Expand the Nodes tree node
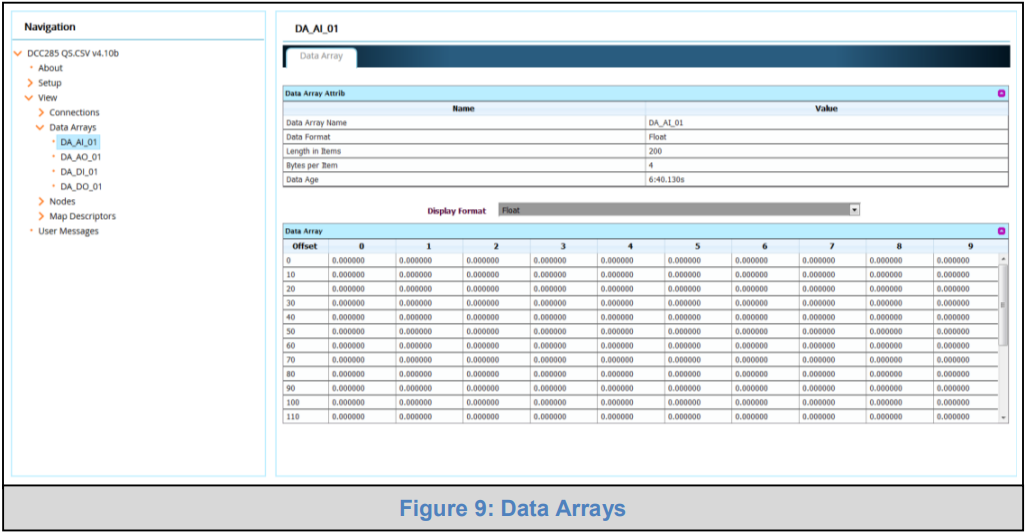The width and height of the screenshot is (1026, 532). [x=41, y=202]
